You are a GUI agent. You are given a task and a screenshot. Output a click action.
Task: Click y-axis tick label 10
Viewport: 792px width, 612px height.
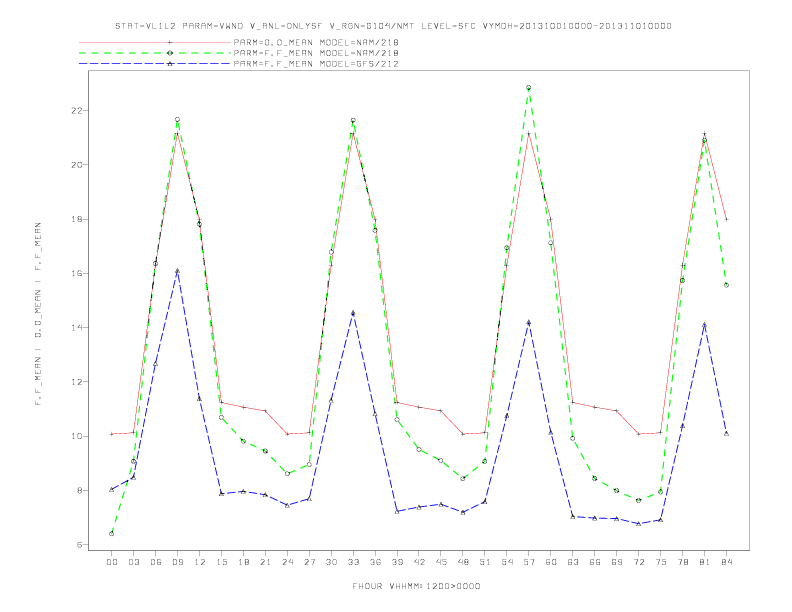[x=75, y=436]
